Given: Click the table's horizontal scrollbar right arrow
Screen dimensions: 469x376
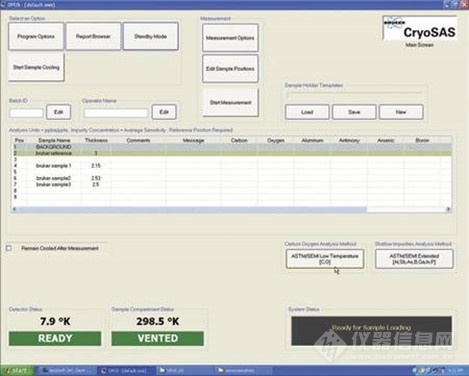Looking at the screenshot, I should tap(448, 209).
